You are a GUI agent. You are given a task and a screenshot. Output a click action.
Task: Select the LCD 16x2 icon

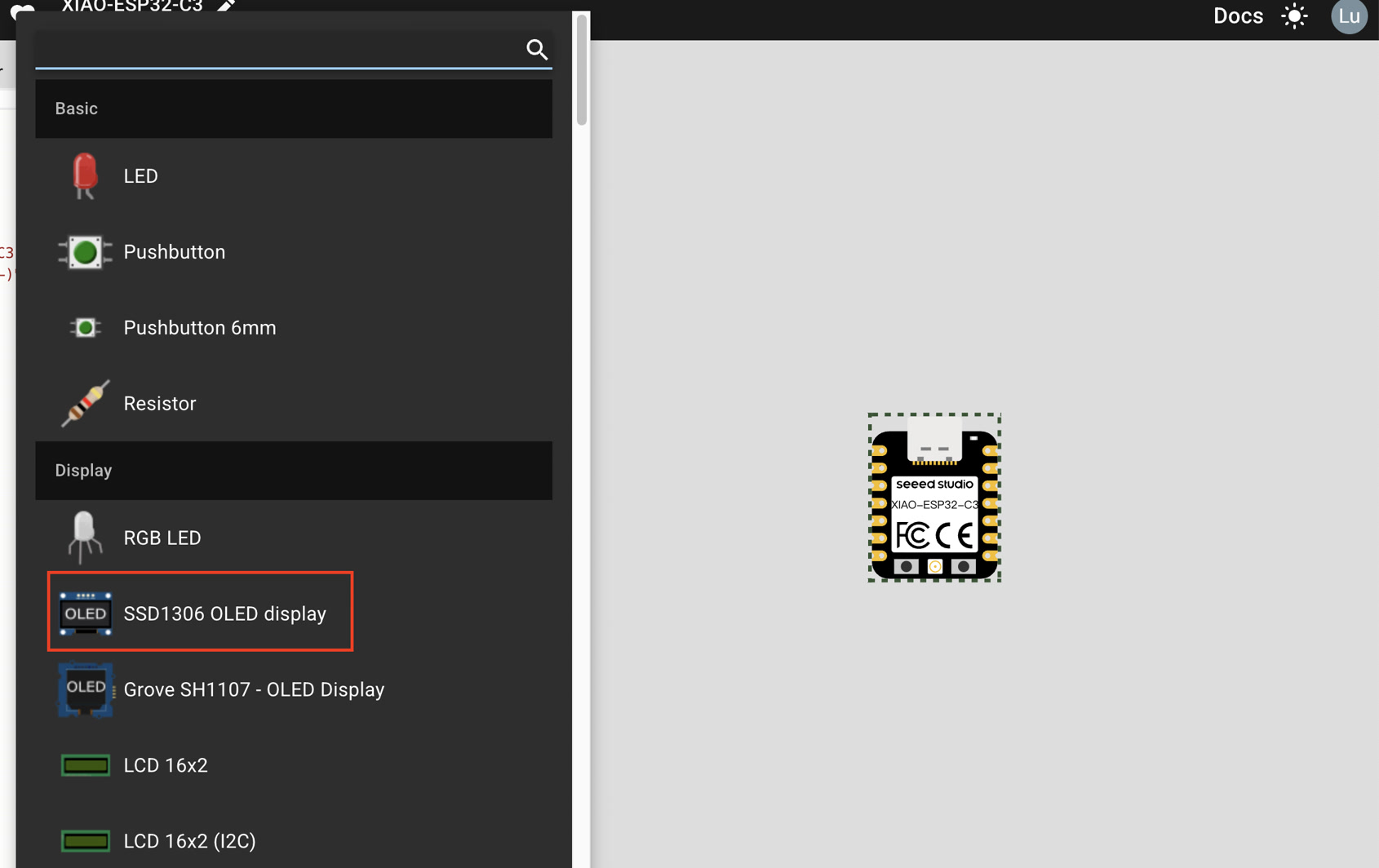[85, 765]
